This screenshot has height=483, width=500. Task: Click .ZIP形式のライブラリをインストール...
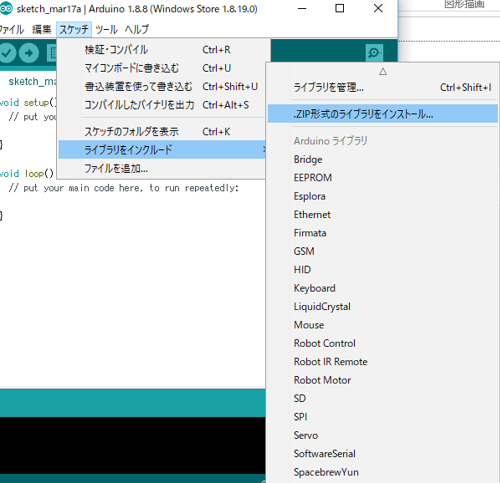(x=383, y=114)
